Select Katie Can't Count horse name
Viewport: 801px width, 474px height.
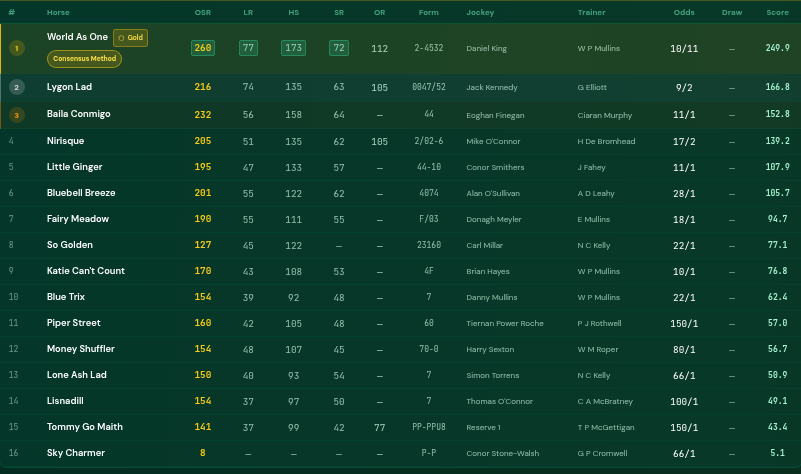[x=86, y=271]
